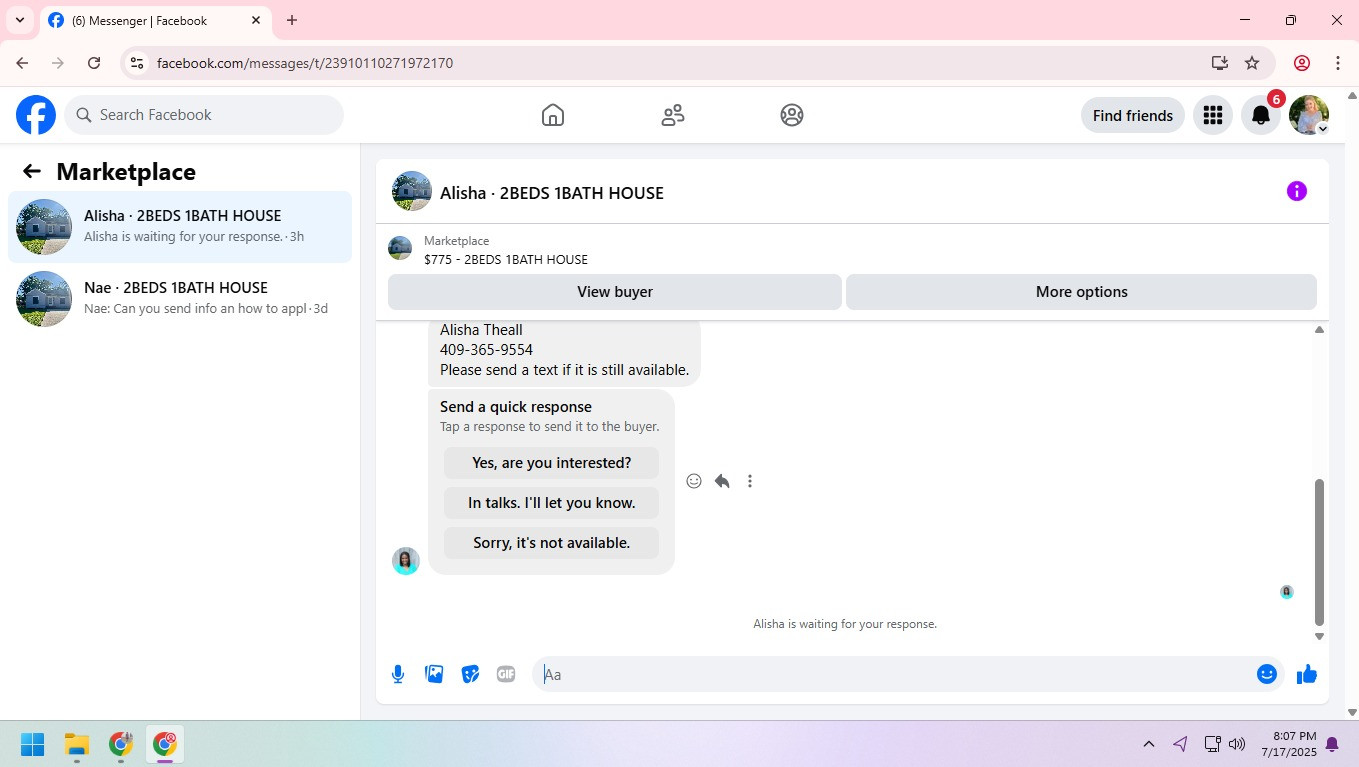Click the Alisha conversation header title

tap(552, 193)
